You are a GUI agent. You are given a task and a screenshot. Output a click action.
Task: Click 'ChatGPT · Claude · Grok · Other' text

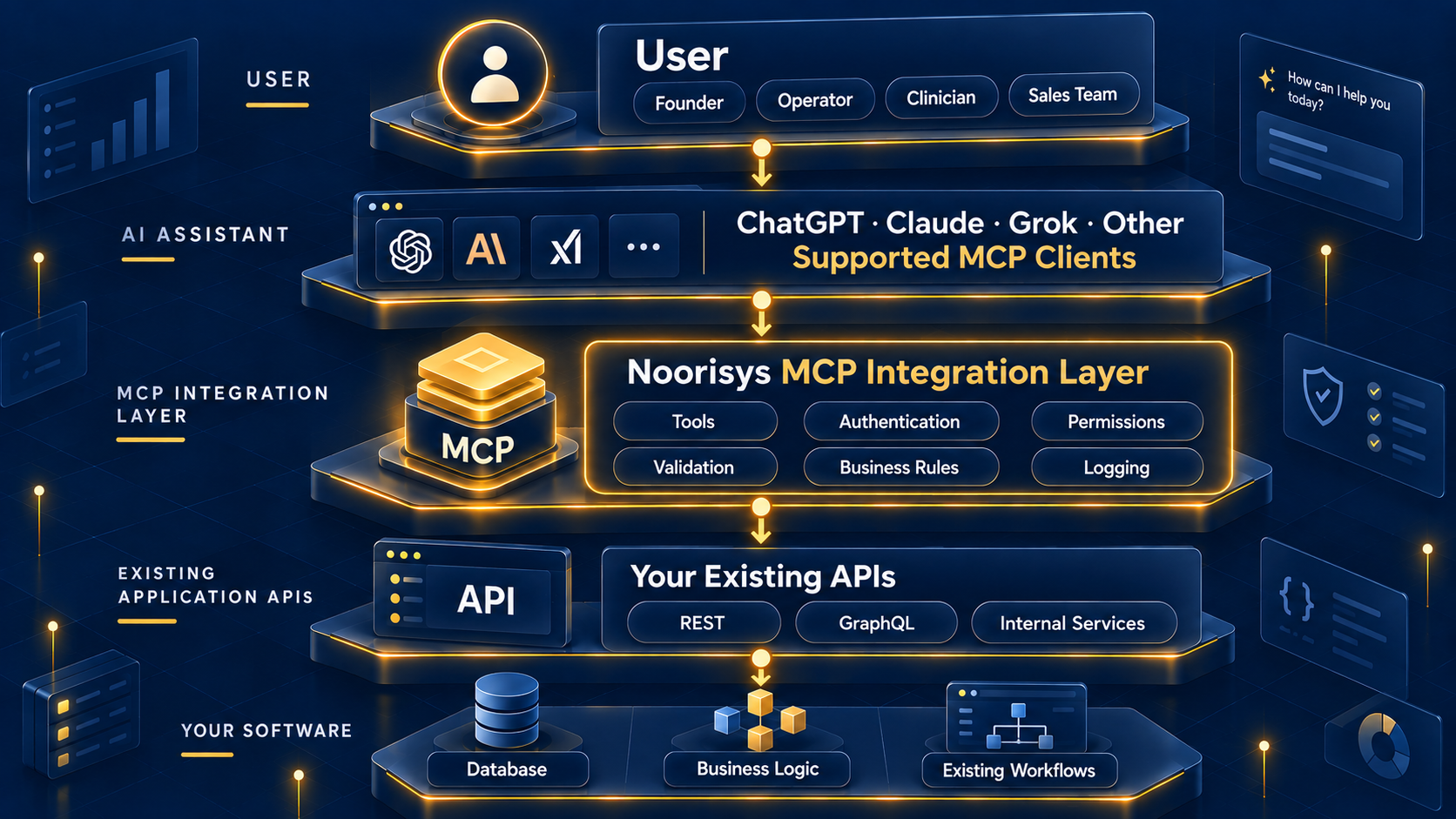[x=960, y=223]
